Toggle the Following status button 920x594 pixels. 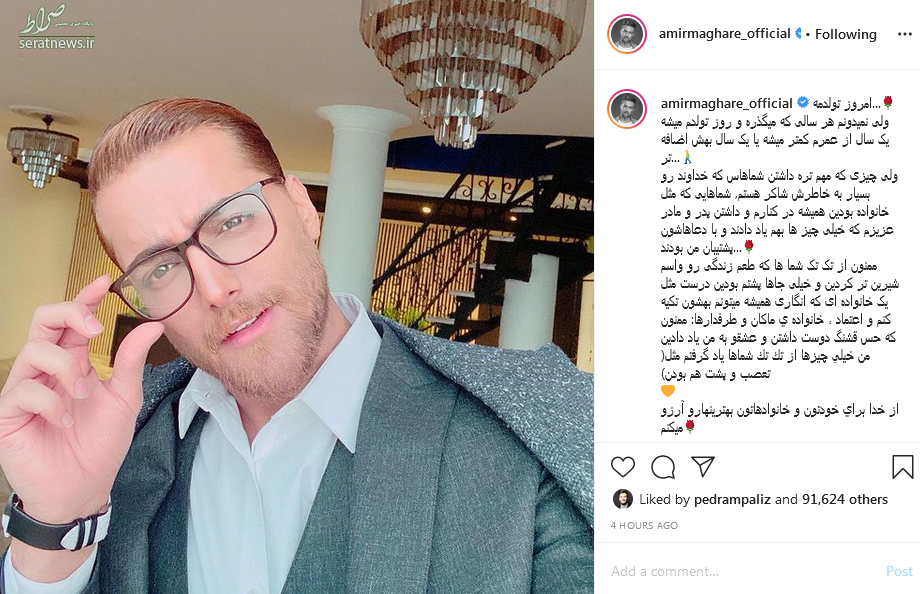point(845,35)
